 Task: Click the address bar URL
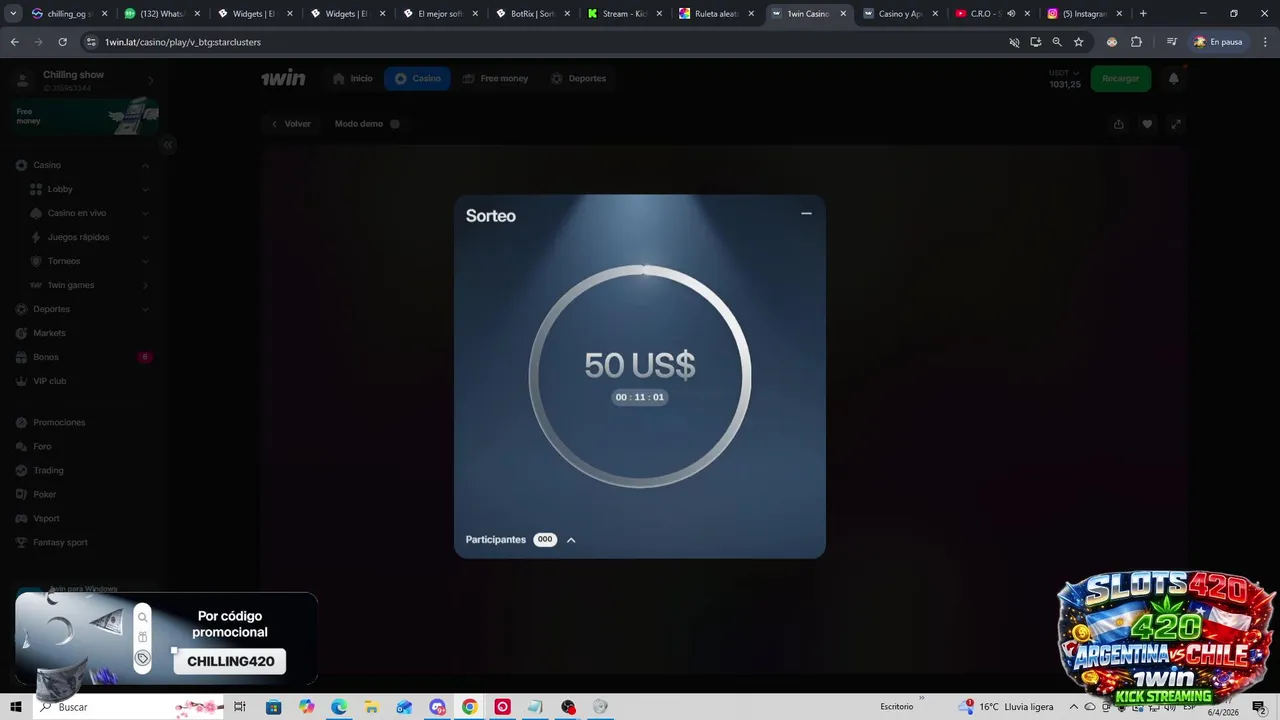tap(183, 42)
